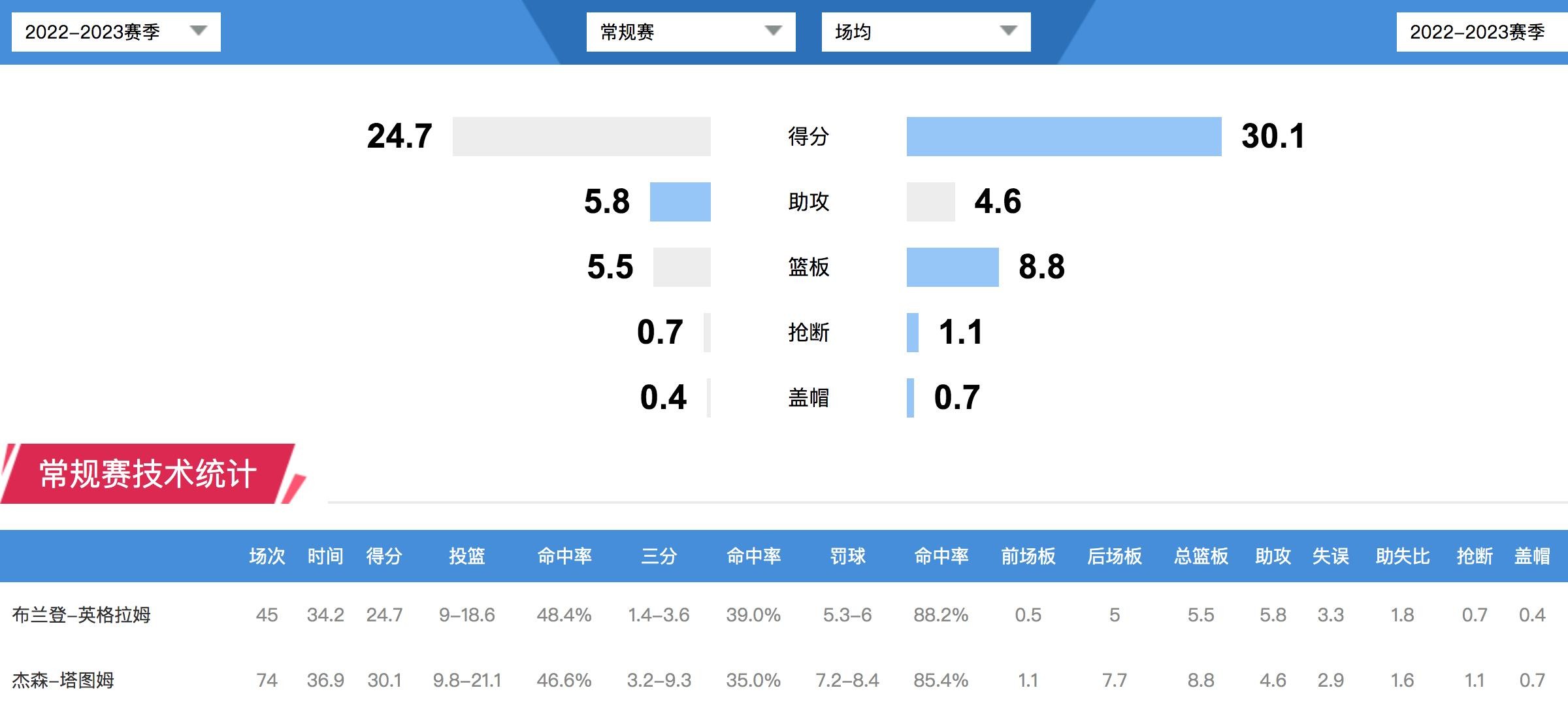This screenshot has height=724, width=1568.
Task: Click the 场次 column header
Action: [267, 556]
